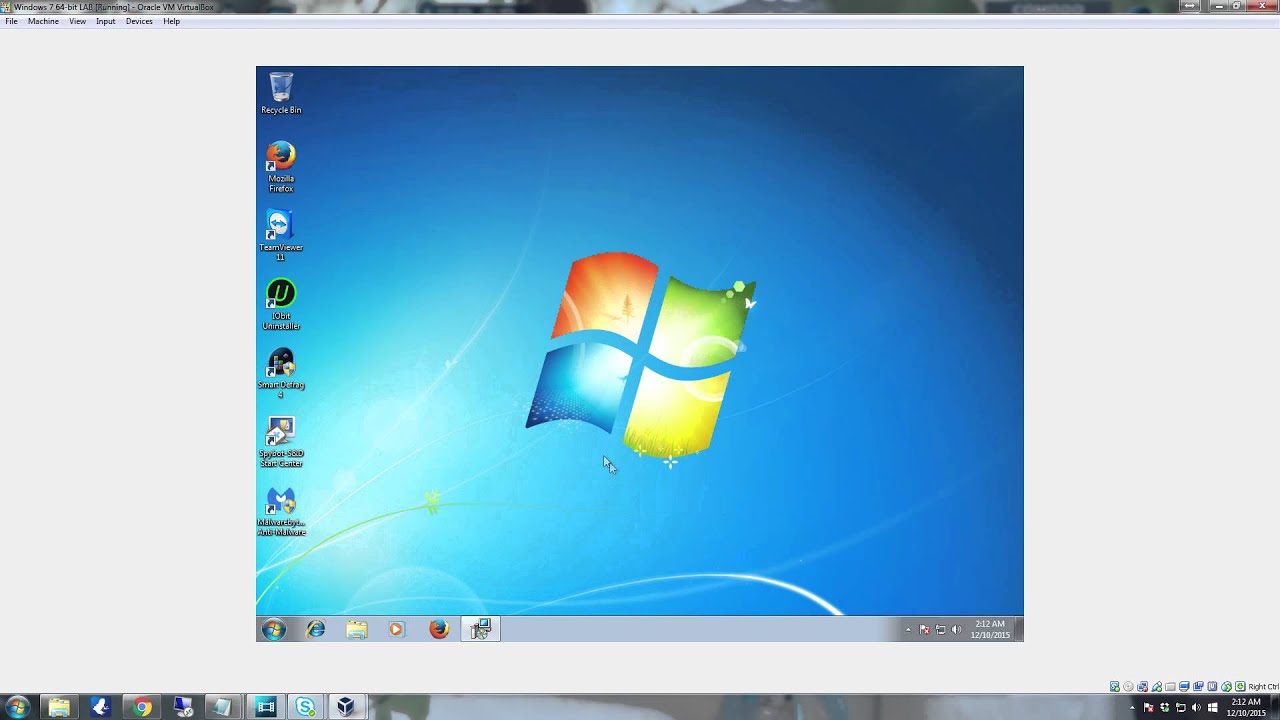The width and height of the screenshot is (1280, 720).
Task: Click VirtualBox optical disk indicator
Action: (1128, 686)
